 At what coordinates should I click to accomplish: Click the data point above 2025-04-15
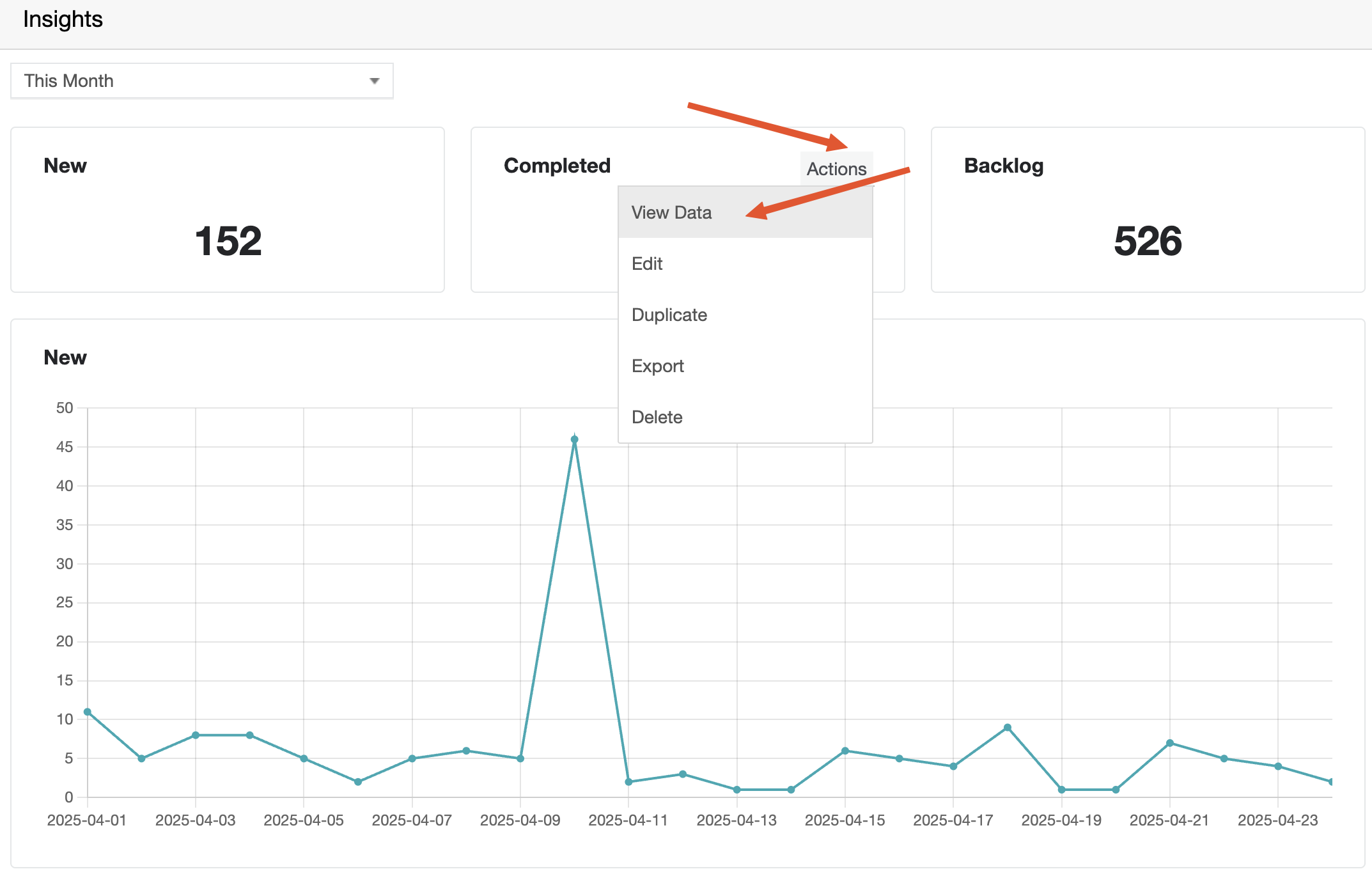click(x=845, y=751)
